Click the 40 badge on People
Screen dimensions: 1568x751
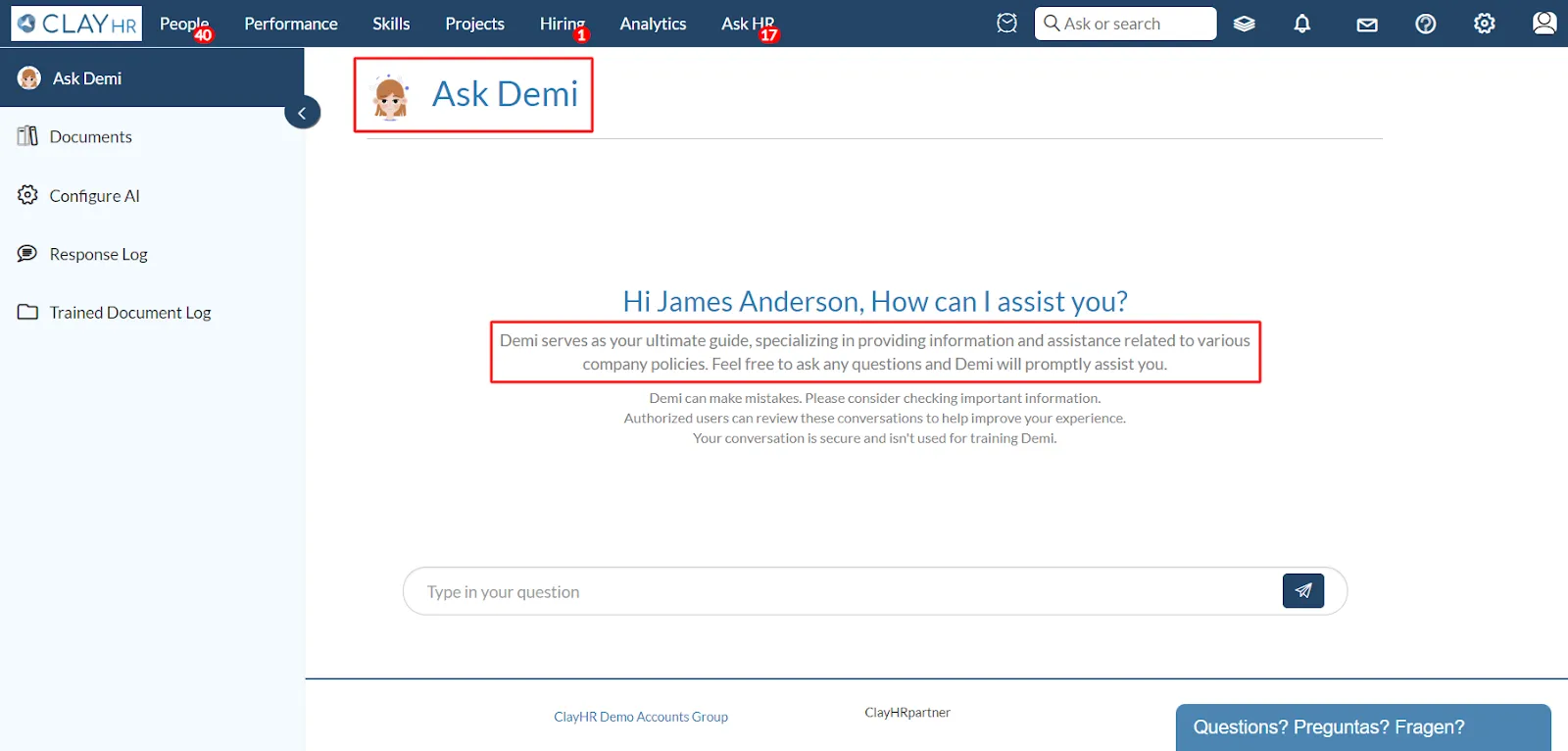pyautogui.click(x=203, y=35)
